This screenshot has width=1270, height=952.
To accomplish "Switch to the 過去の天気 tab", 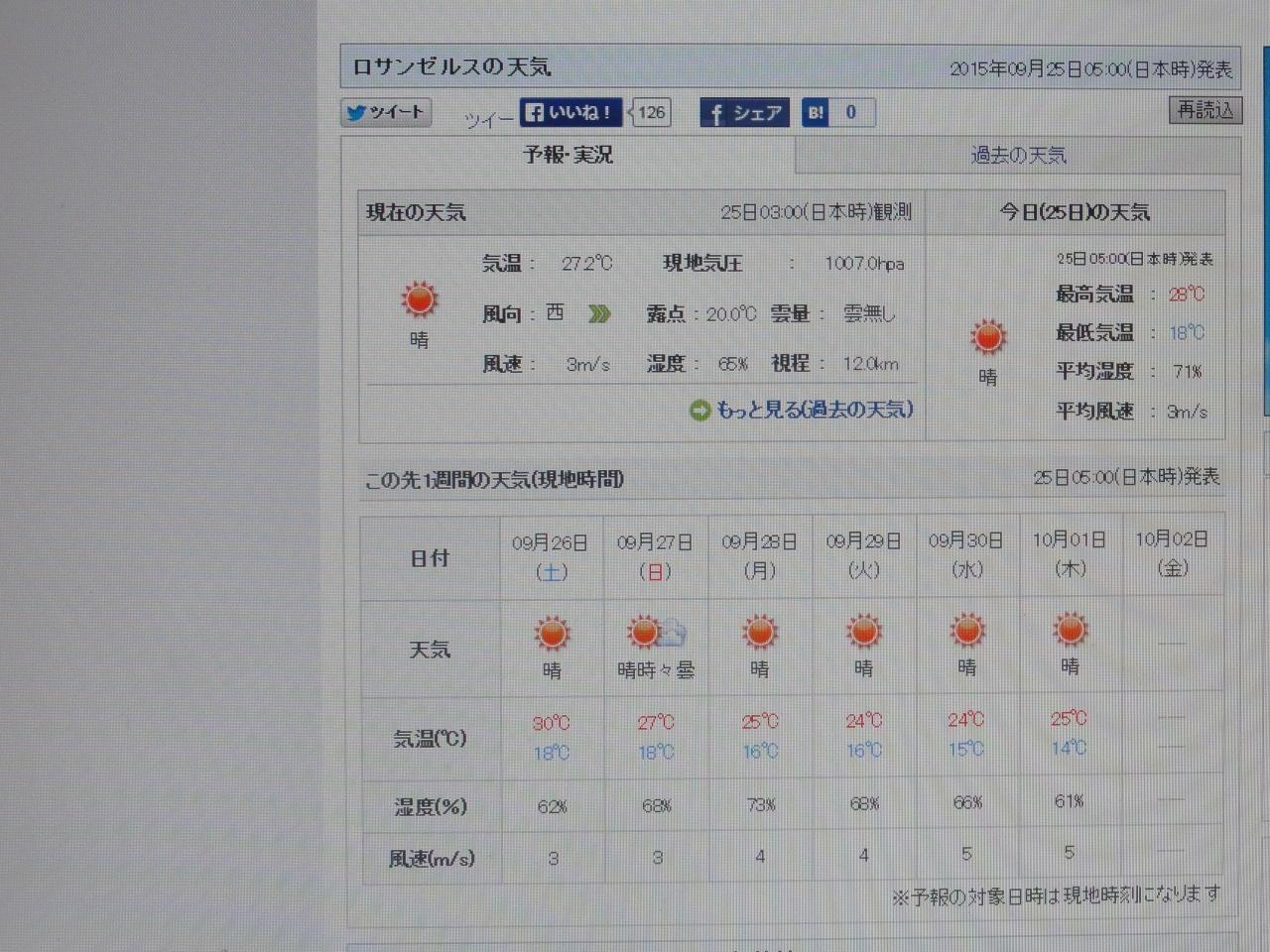I will (x=1018, y=156).
